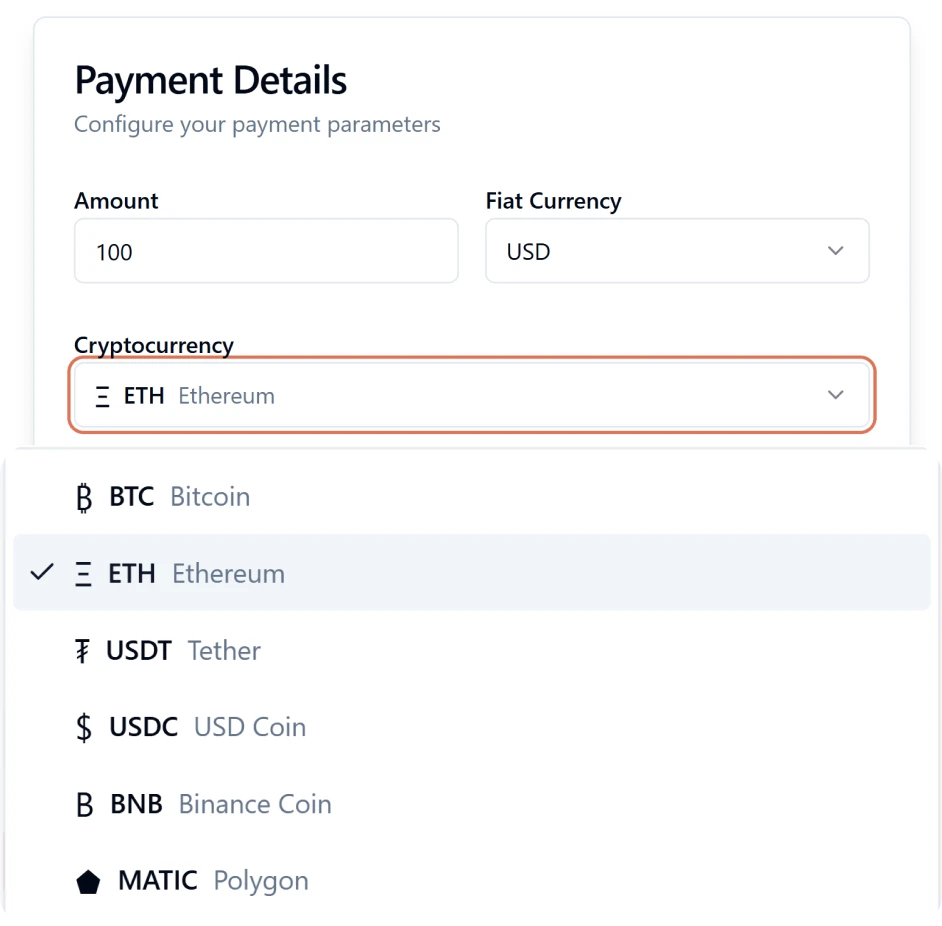Click the Polygon pentagon icon
The image size is (942, 926).
[x=88, y=881]
